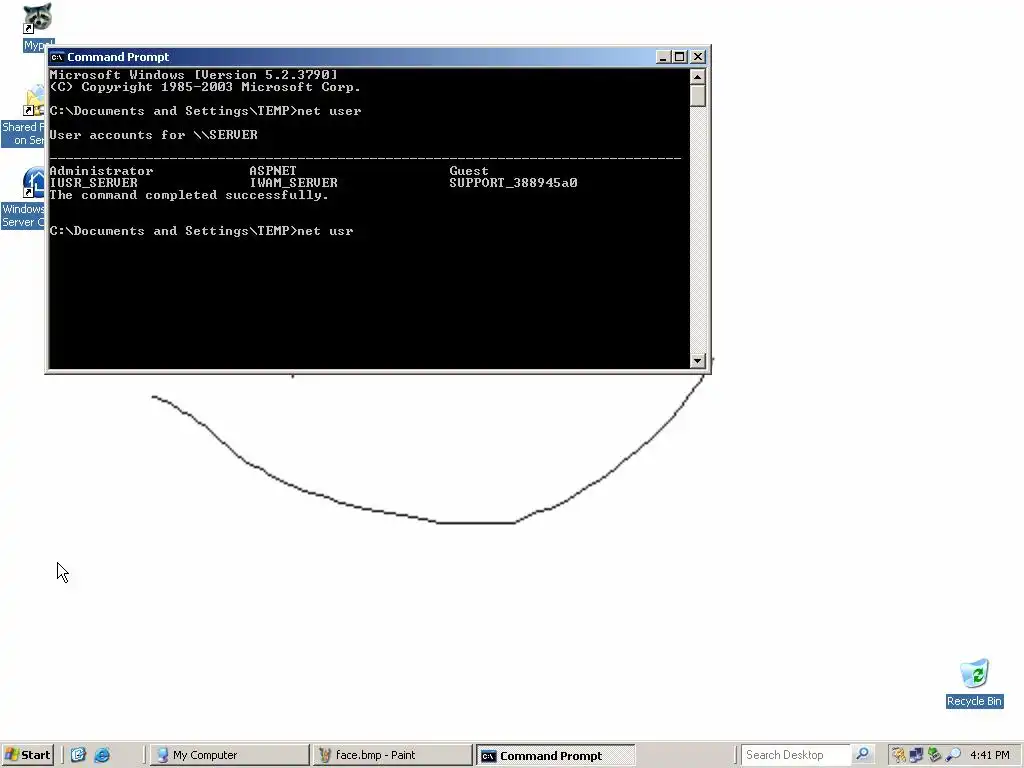Click the green shield tray icon
1024x768 pixels.
[x=935, y=755]
